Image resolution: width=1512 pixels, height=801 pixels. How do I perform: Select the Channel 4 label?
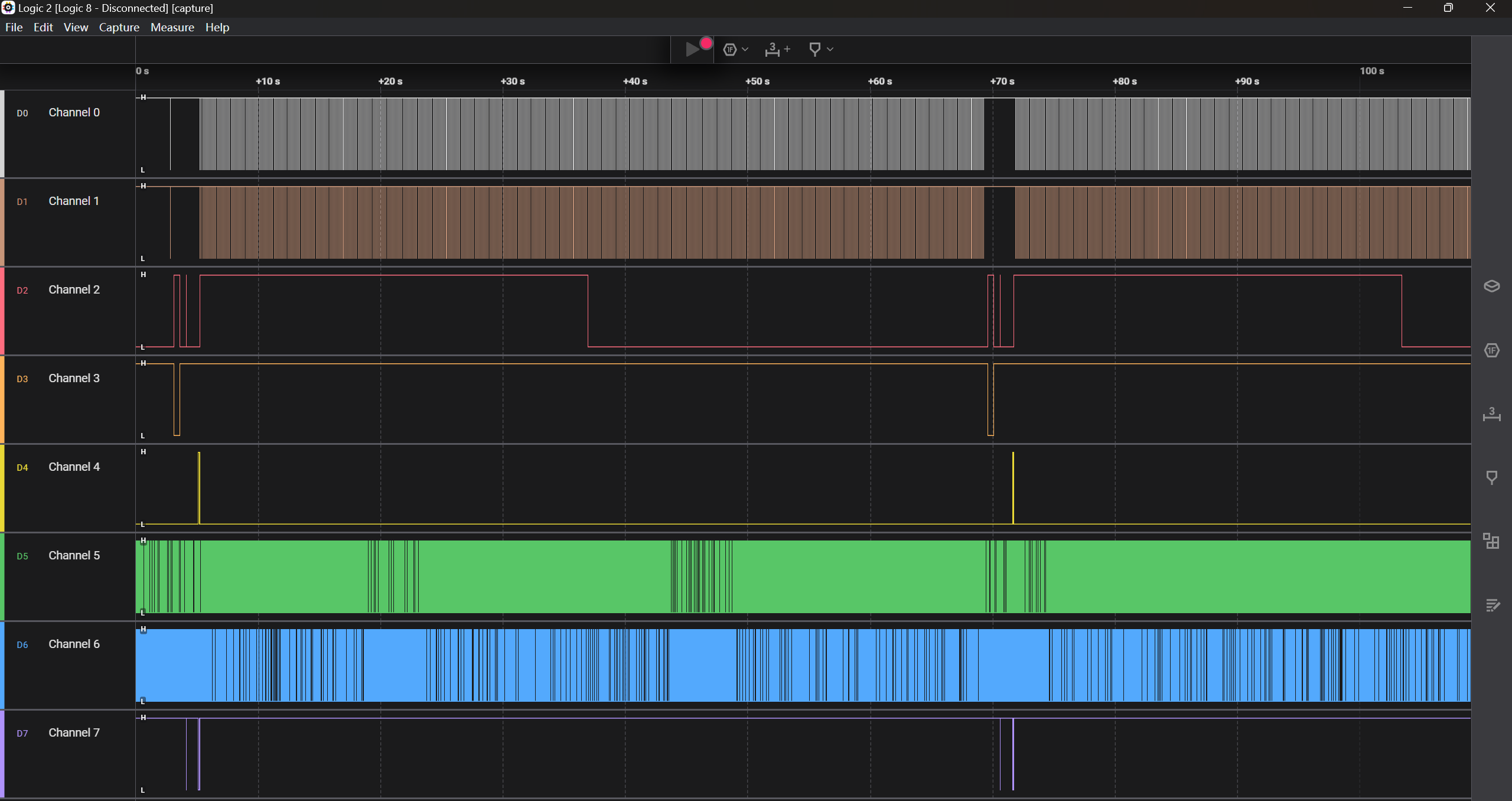point(74,467)
